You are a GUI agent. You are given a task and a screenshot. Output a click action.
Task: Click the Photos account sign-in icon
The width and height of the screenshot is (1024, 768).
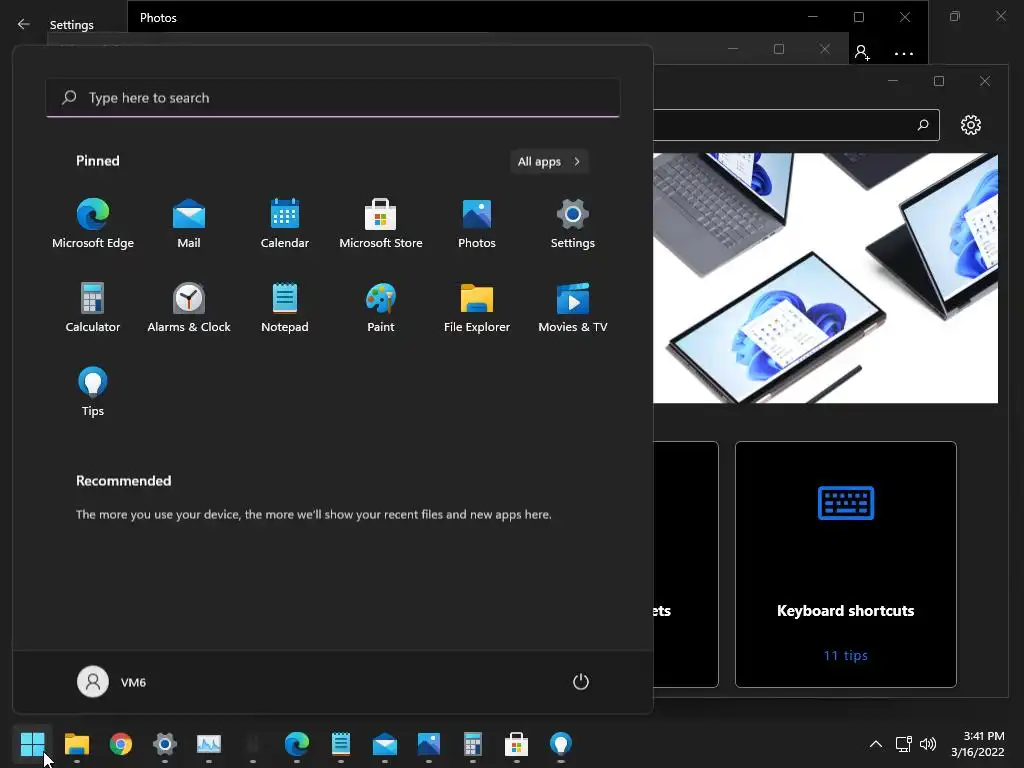862,53
